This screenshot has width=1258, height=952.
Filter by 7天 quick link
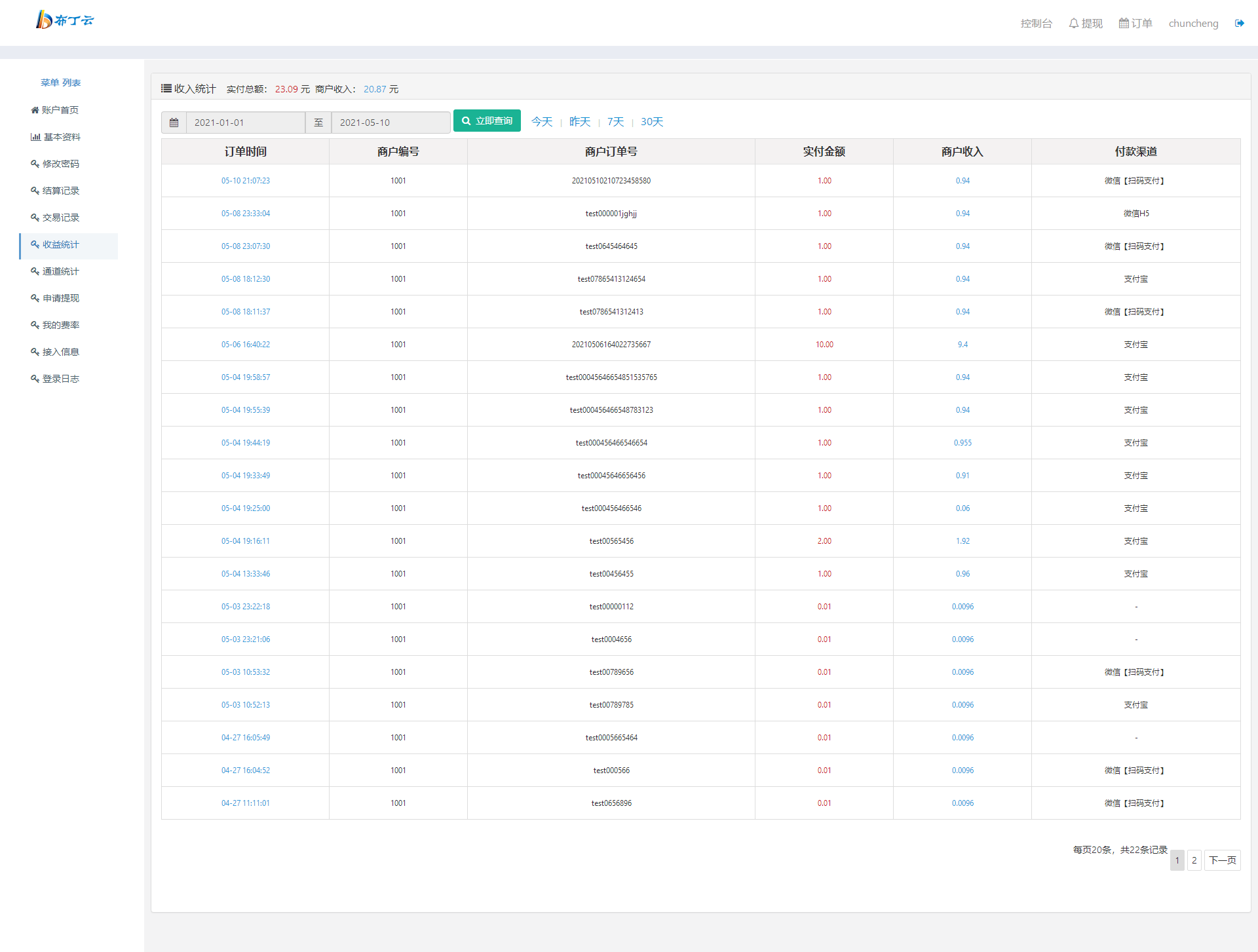(x=615, y=122)
